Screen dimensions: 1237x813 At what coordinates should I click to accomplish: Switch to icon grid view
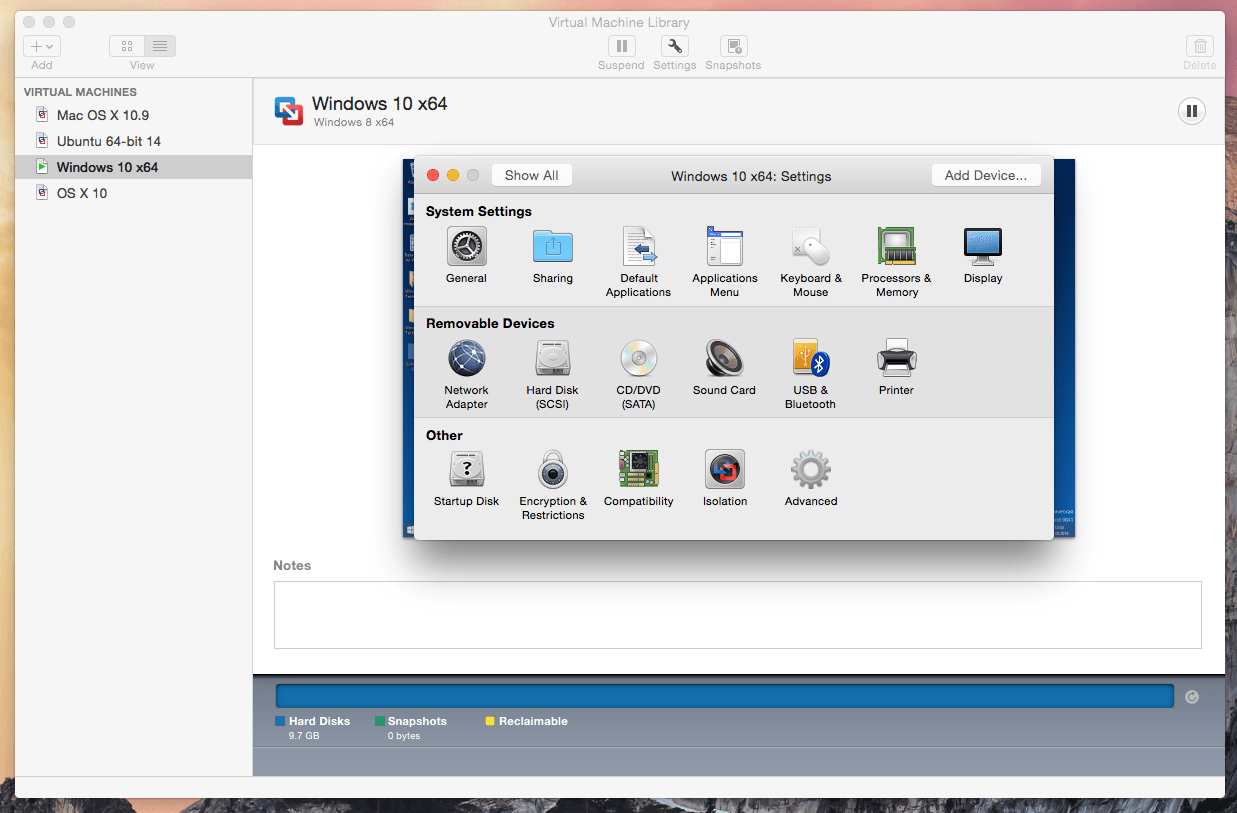click(x=127, y=46)
